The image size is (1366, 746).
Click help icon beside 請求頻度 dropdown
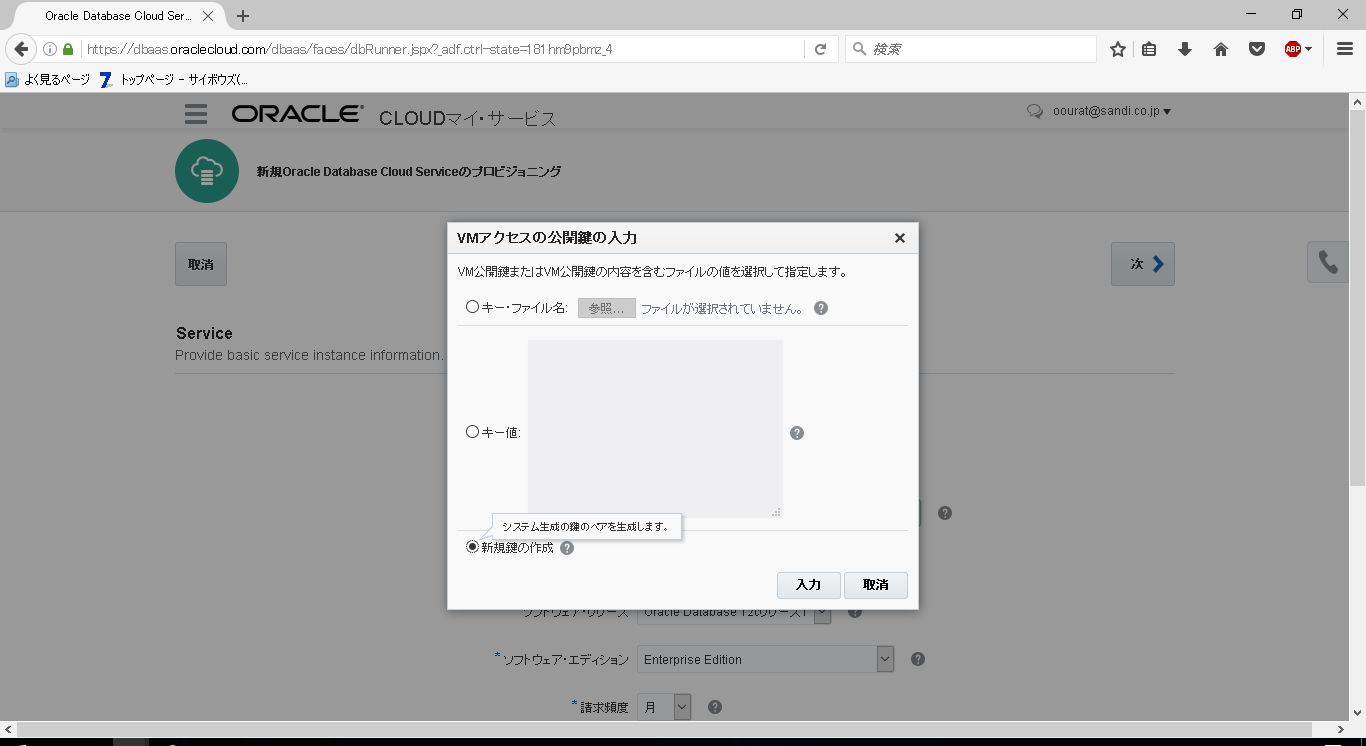[x=715, y=707]
